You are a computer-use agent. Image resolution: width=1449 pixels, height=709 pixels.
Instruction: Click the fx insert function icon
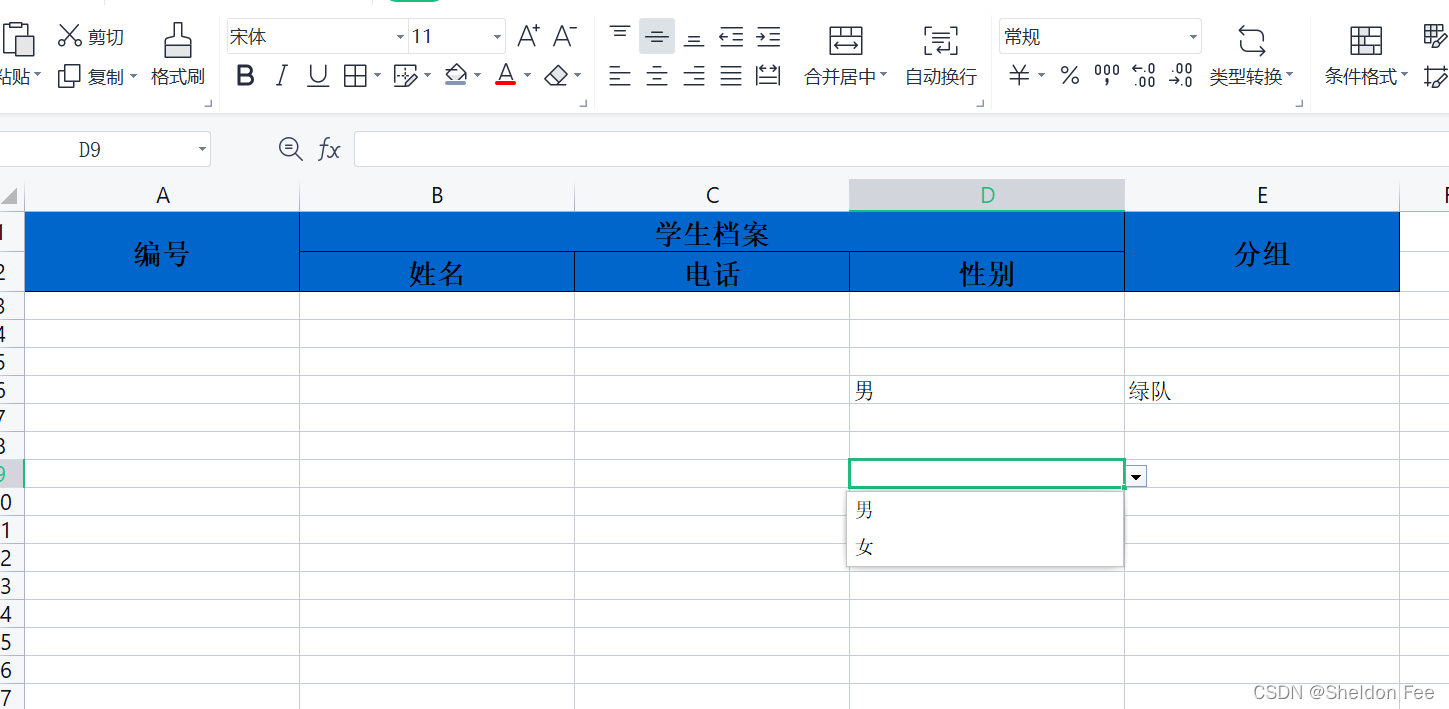(x=329, y=150)
